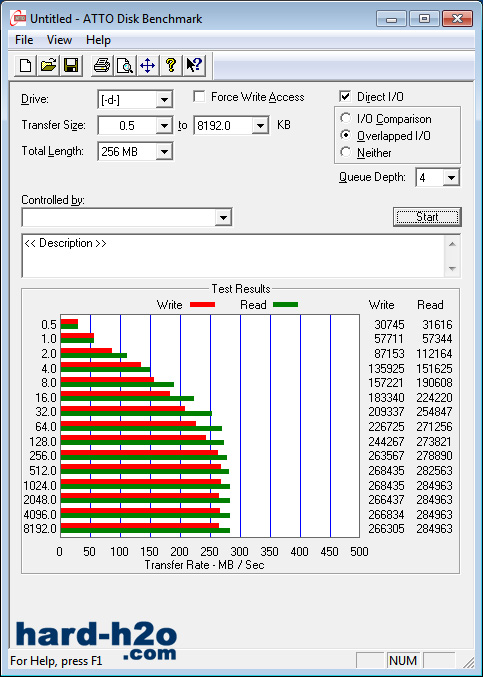Click write value 266305 for 8192.0 KB
The height and width of the screenshot is (677, 483).
point(386,529)
